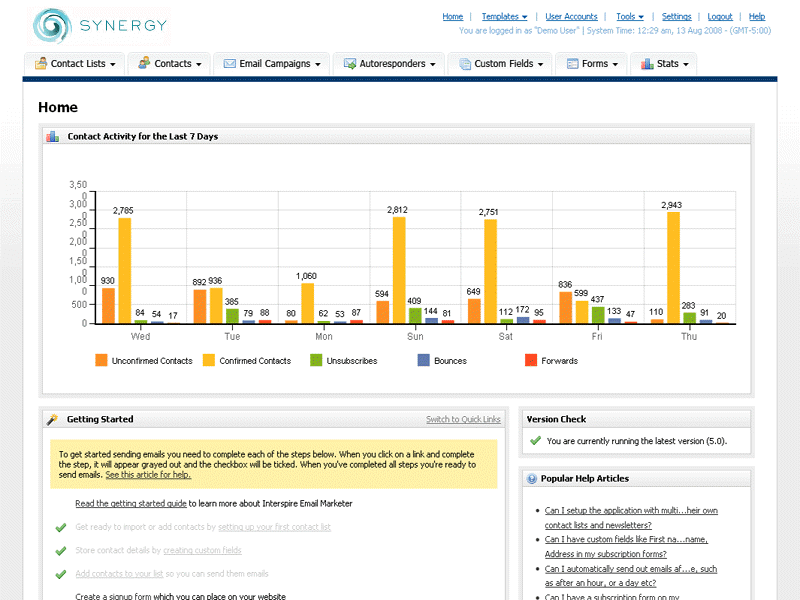Click the Synergy swirl logo
This screenshot has width=800, height=600.
pyautogui.click(x=50, y=26)
